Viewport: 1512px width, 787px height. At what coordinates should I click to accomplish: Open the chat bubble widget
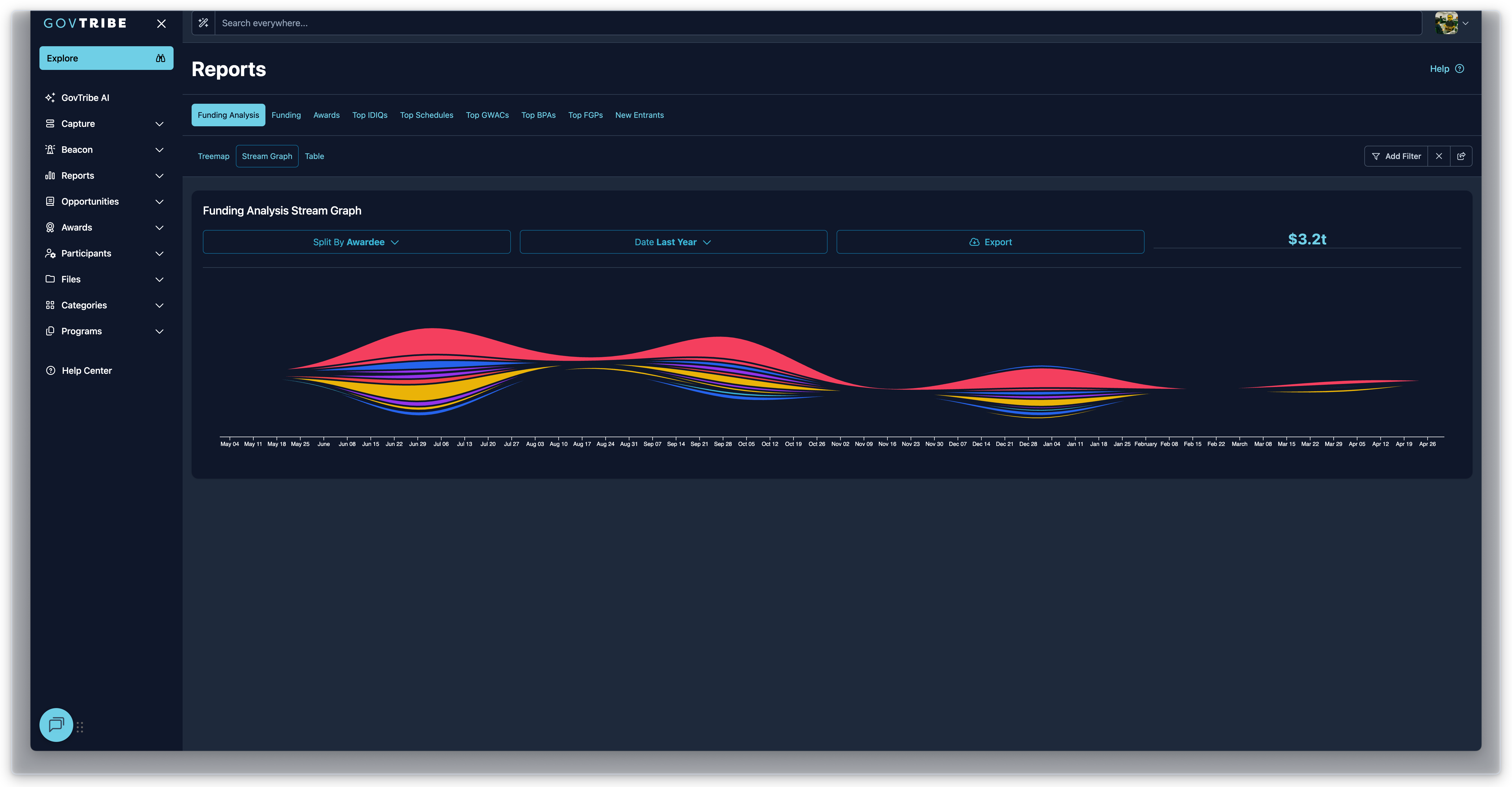click(x=56, y=725)
